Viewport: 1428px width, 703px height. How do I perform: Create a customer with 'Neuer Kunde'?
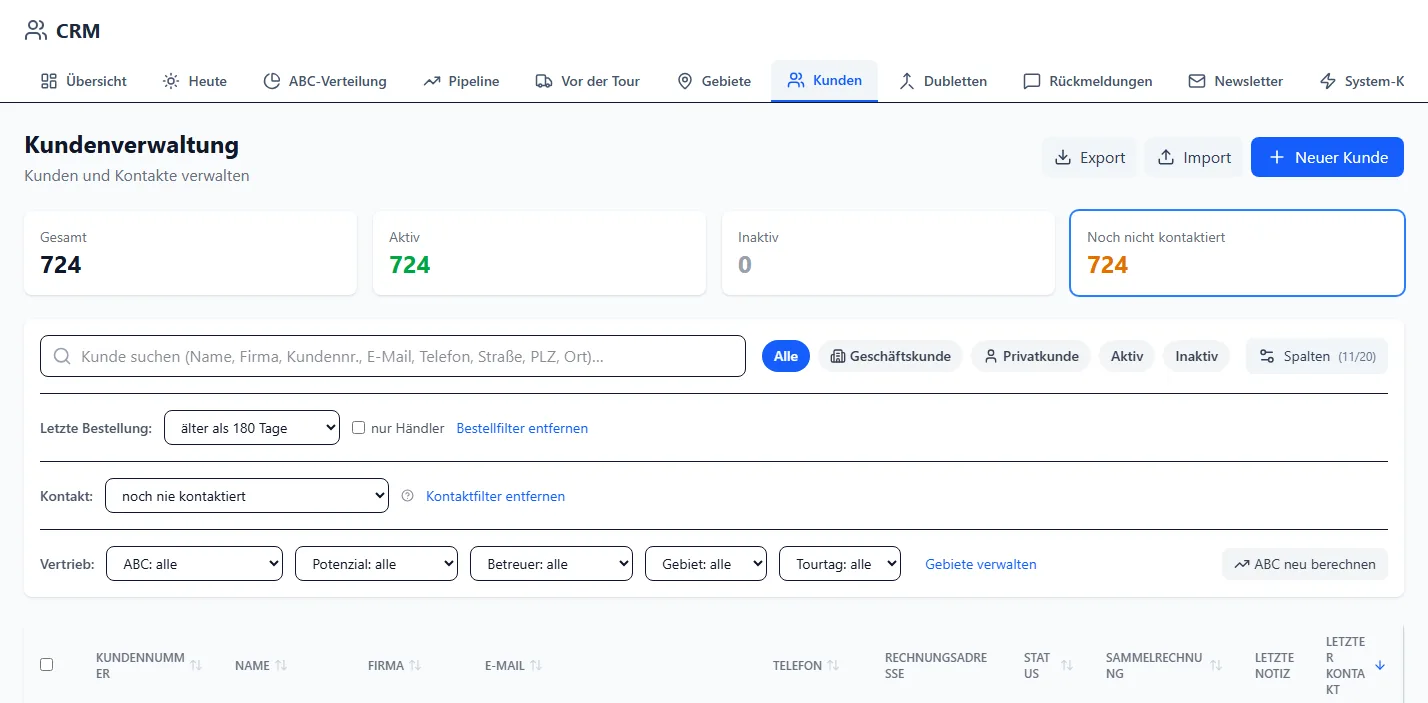[1327, 157]
